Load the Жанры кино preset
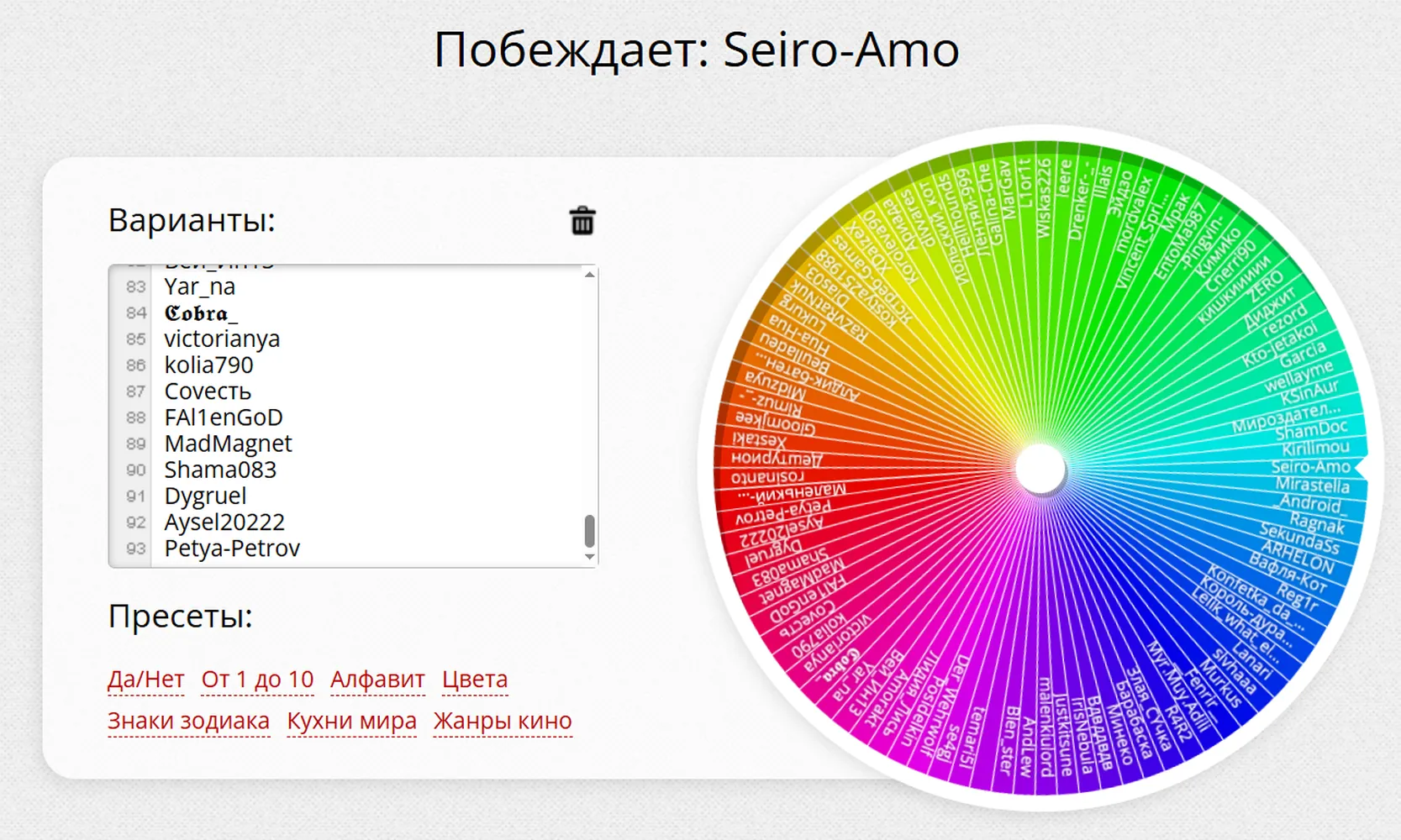The width and height of the screenshot is (1401, 840). 503,721
